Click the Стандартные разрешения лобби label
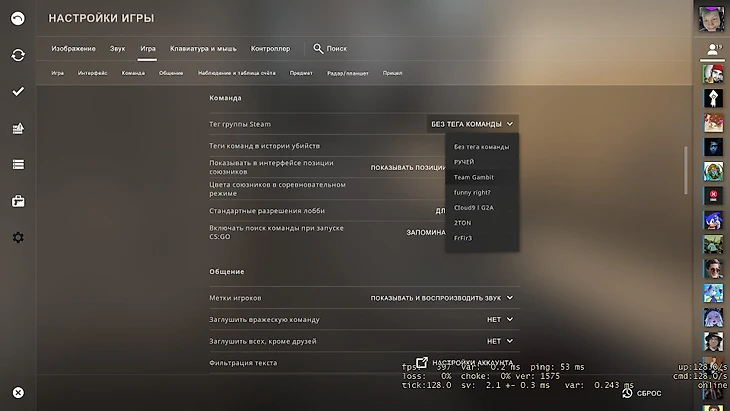 pos(267,211)
